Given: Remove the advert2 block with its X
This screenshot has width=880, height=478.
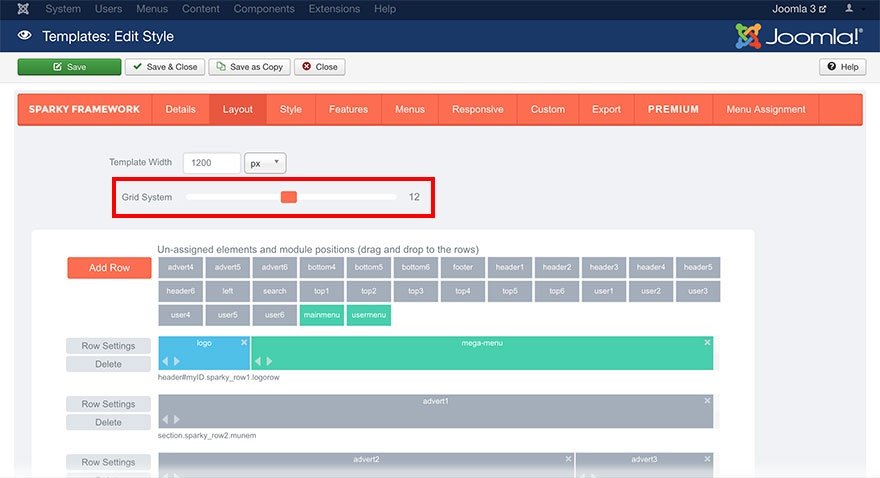Looking at the screenshot, I should point(568,459).
